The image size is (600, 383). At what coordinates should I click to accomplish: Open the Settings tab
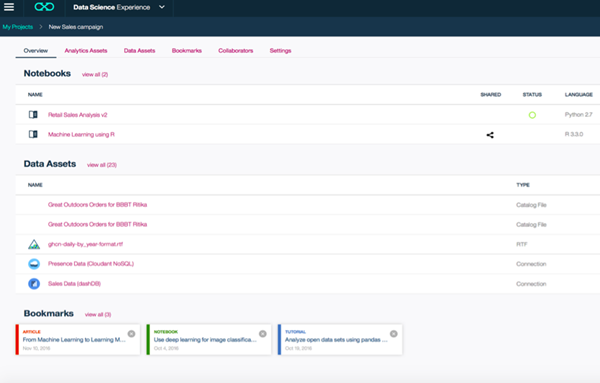point(280,51)
